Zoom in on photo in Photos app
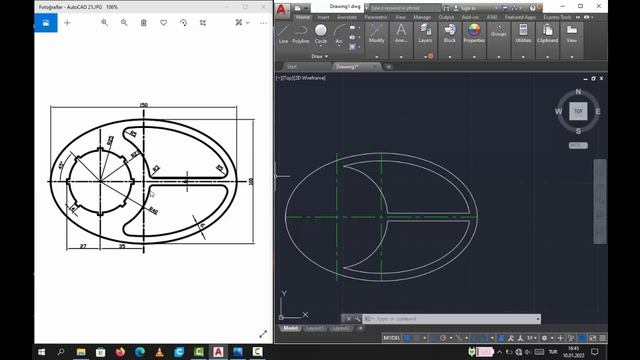 (104, 23)
